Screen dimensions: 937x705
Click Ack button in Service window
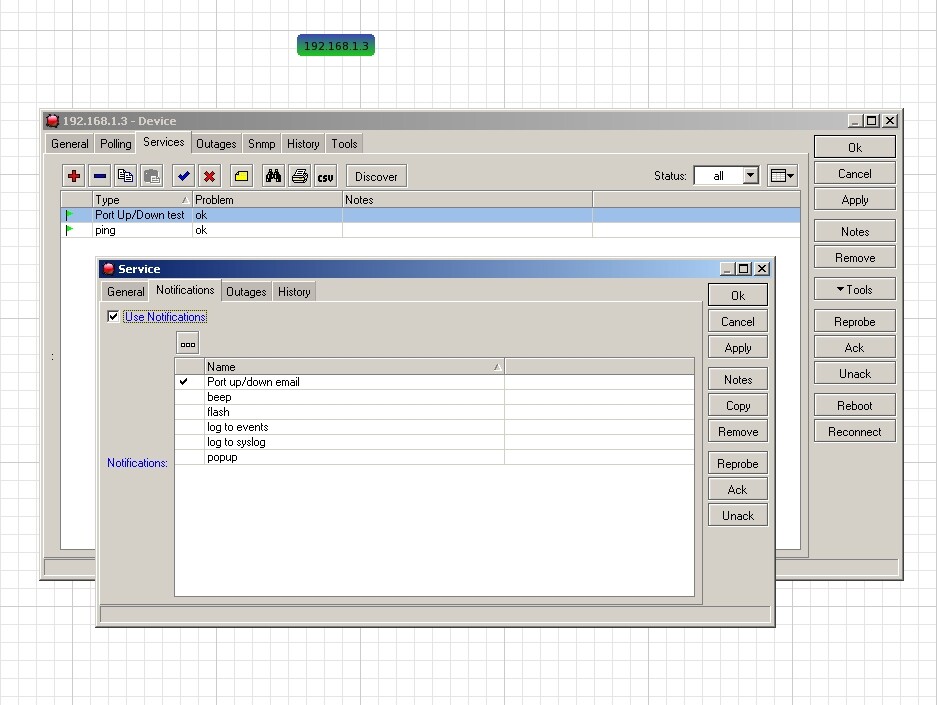pos(738,489)
